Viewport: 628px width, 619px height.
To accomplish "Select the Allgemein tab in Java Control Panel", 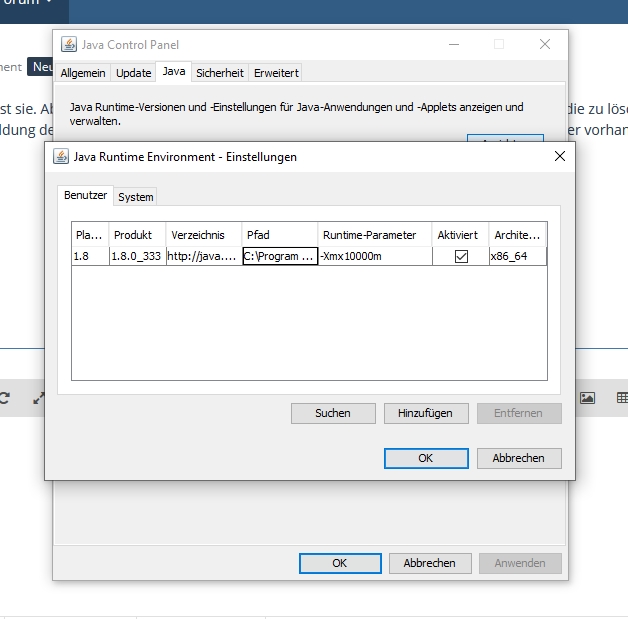I will (x=83, y=73).
